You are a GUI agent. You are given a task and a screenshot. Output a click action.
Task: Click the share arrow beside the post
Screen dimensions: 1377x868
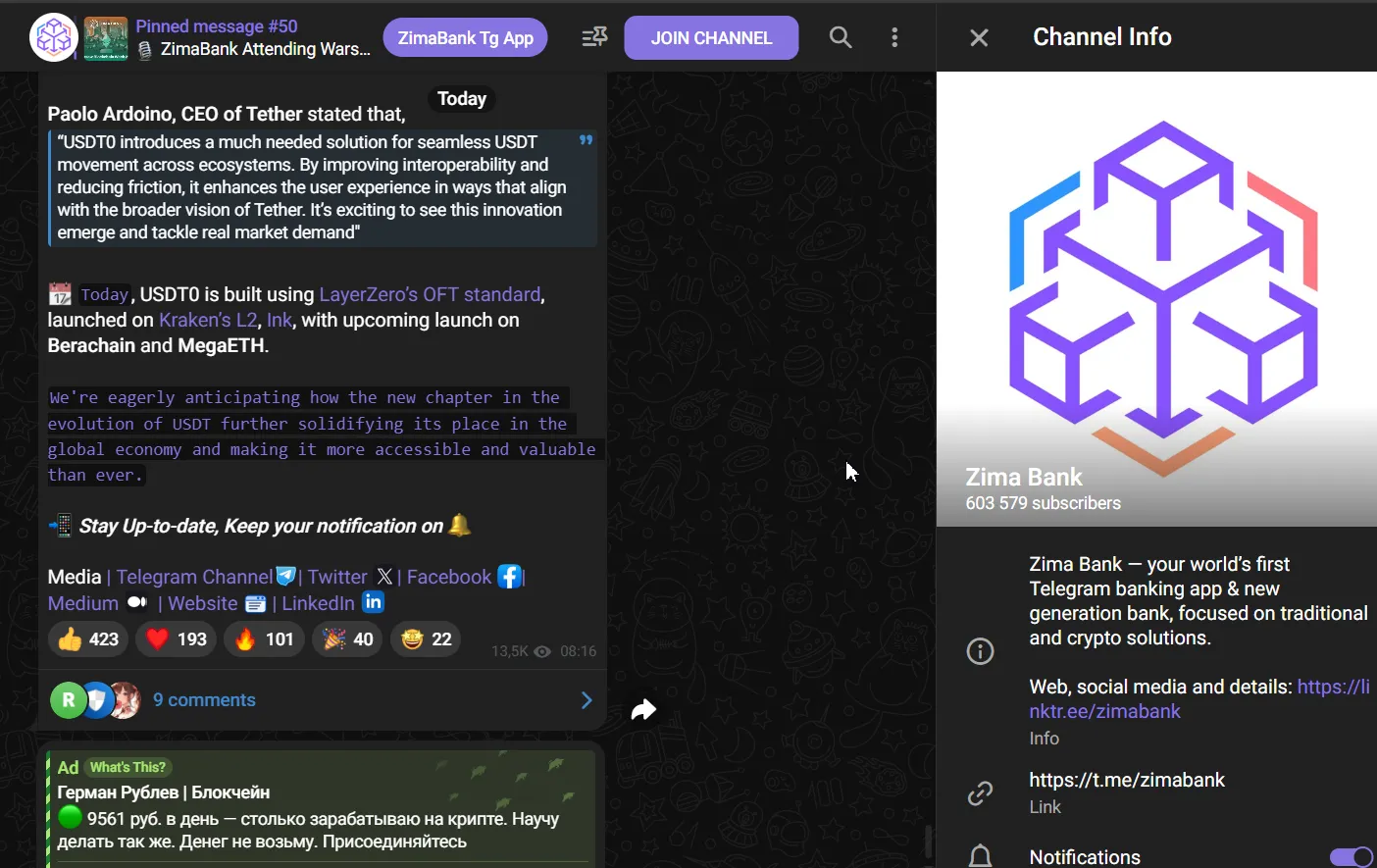[x=643, y=709]
